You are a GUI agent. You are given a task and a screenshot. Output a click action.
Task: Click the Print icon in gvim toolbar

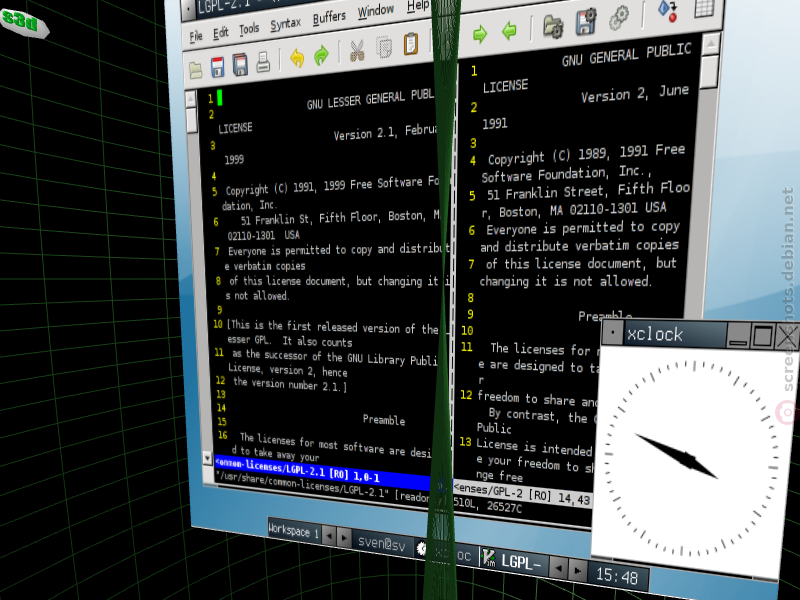tap(263, 62)
